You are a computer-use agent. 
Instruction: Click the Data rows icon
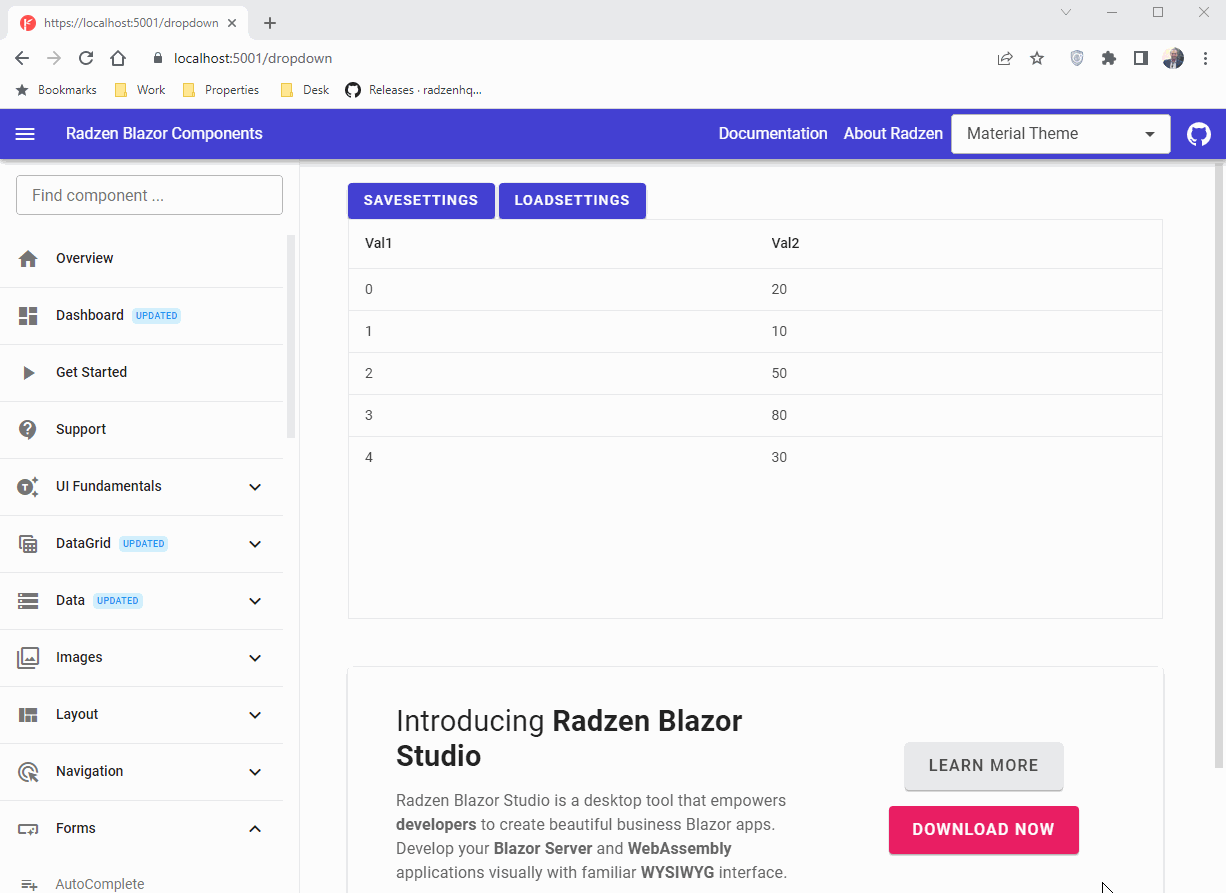28,601
